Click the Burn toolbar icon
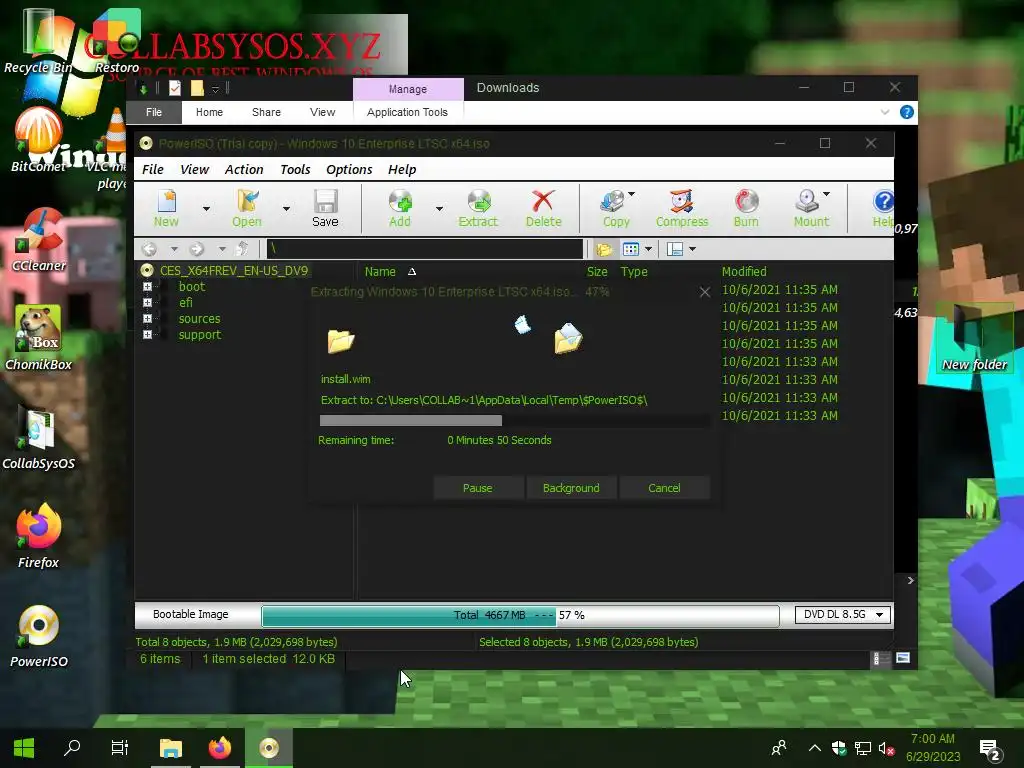The width and height of the screenshot is (1024, 768). pyautogui.click(x=746, y=208)
